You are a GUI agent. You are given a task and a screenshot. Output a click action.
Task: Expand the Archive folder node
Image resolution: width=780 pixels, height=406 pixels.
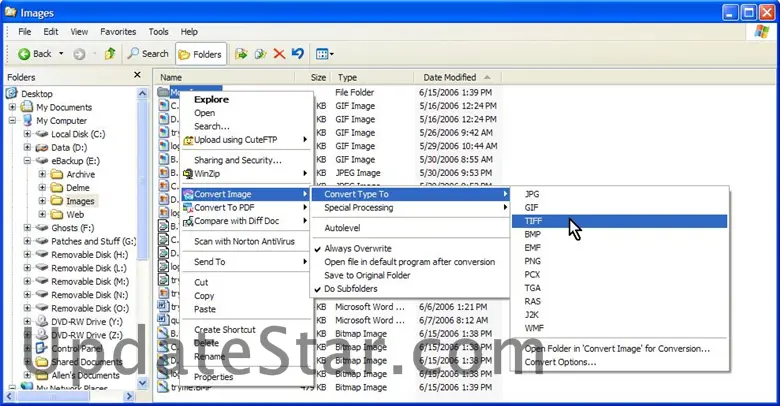42,174
